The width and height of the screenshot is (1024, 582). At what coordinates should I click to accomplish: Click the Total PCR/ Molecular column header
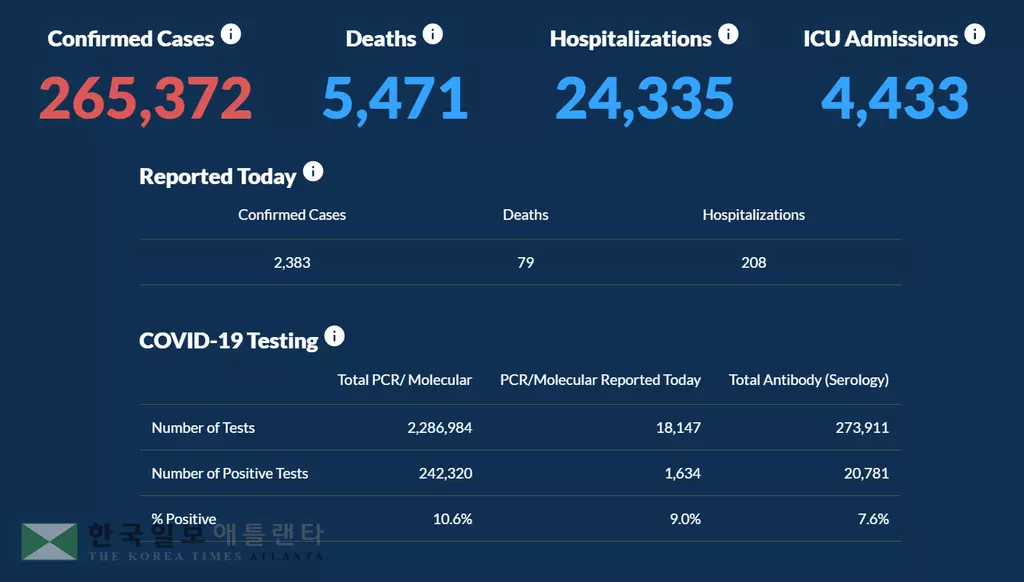pyautogui.click(x=405, y=380)
